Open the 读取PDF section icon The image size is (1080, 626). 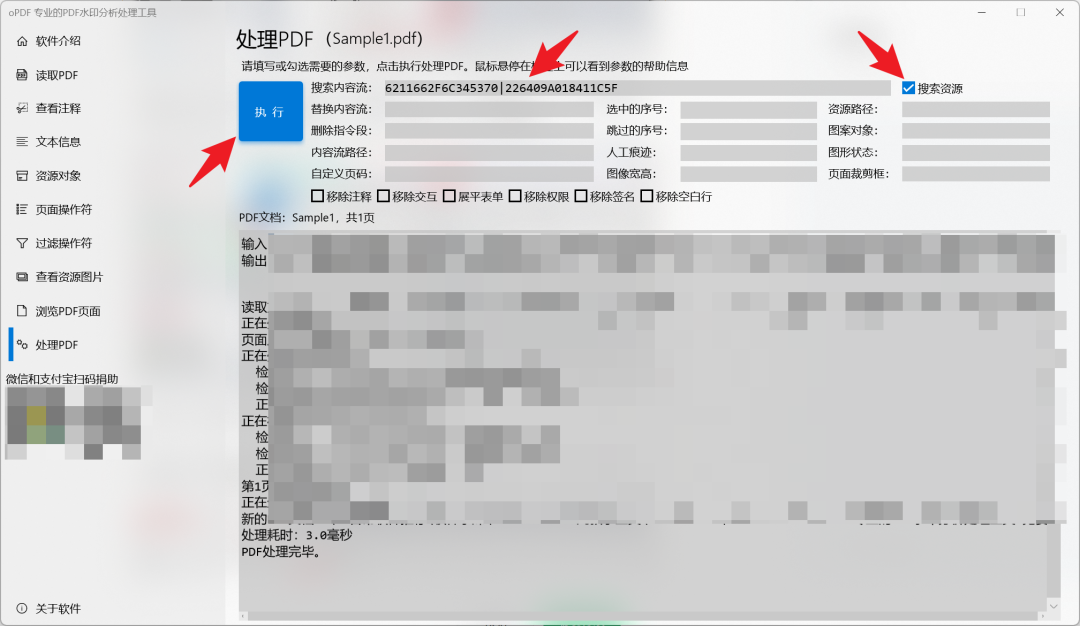click(22, 74)
